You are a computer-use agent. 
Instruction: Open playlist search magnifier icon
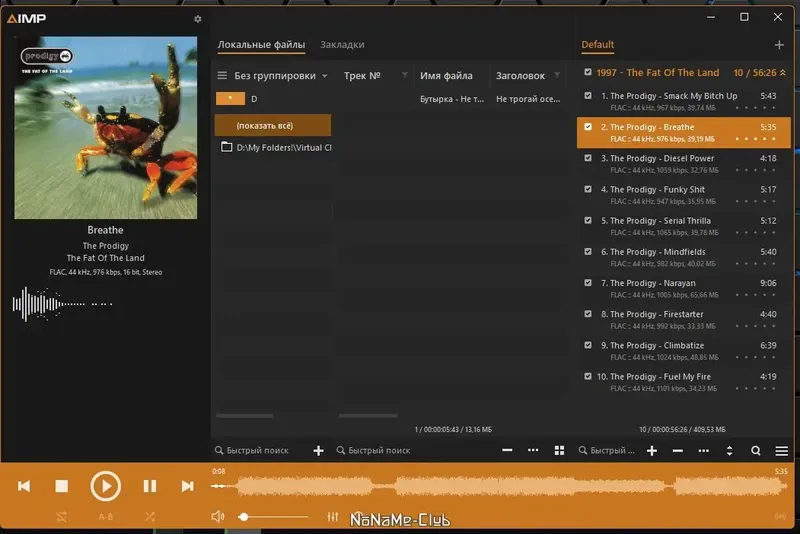coord(756,450)
